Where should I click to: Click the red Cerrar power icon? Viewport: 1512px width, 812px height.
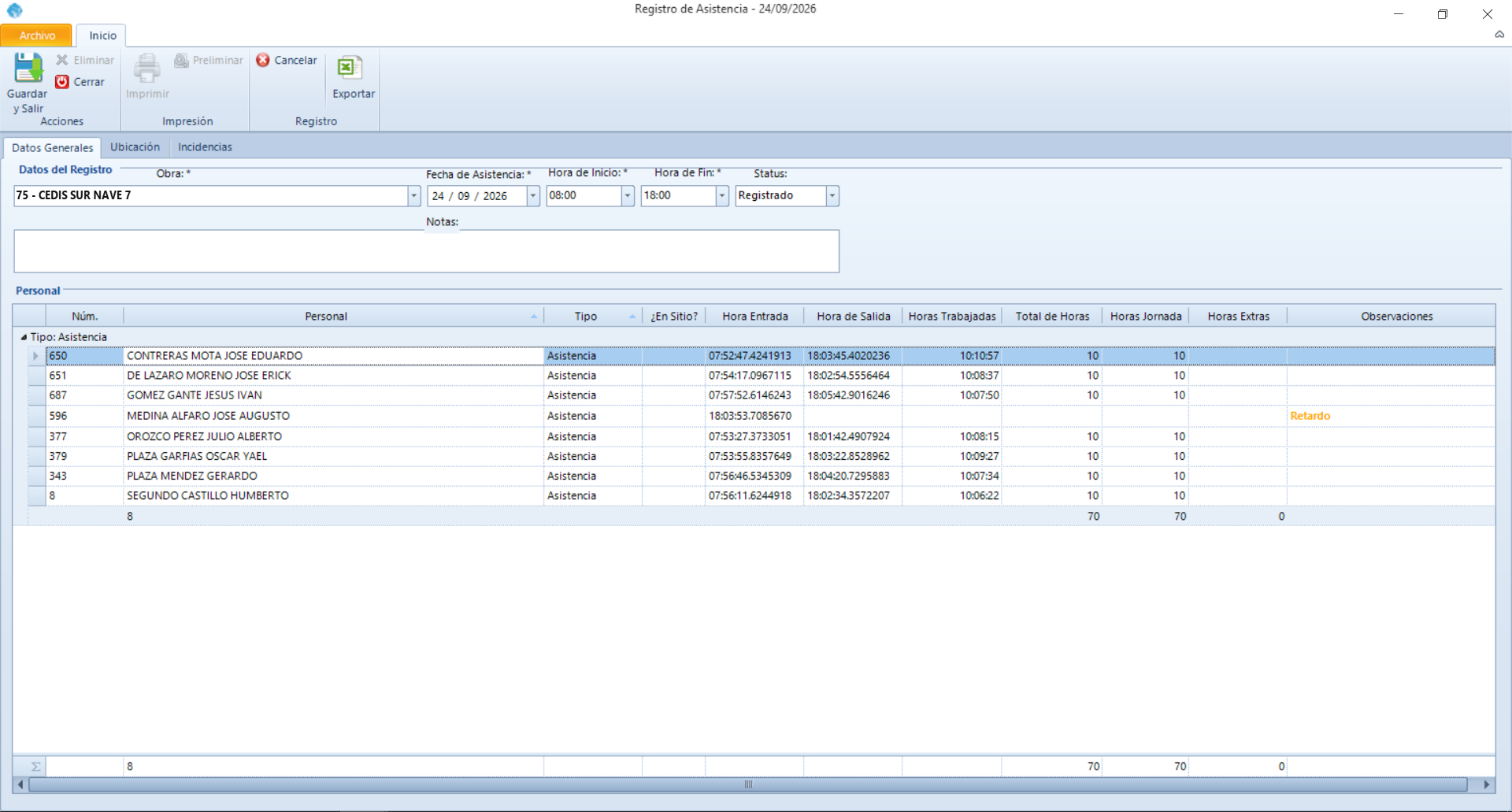[x=62, y=82]
